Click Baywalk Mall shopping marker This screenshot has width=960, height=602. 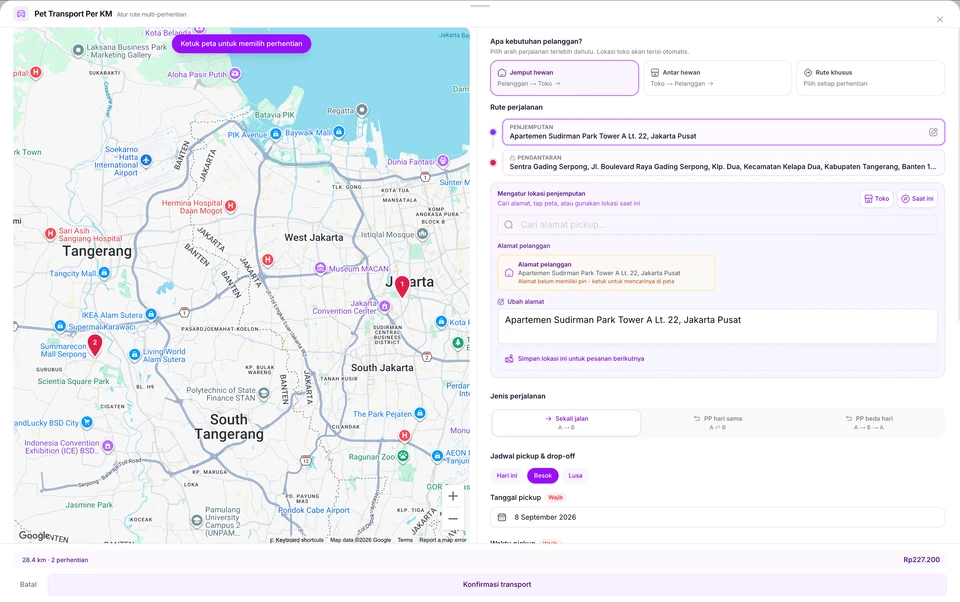(x=339, y=132)
